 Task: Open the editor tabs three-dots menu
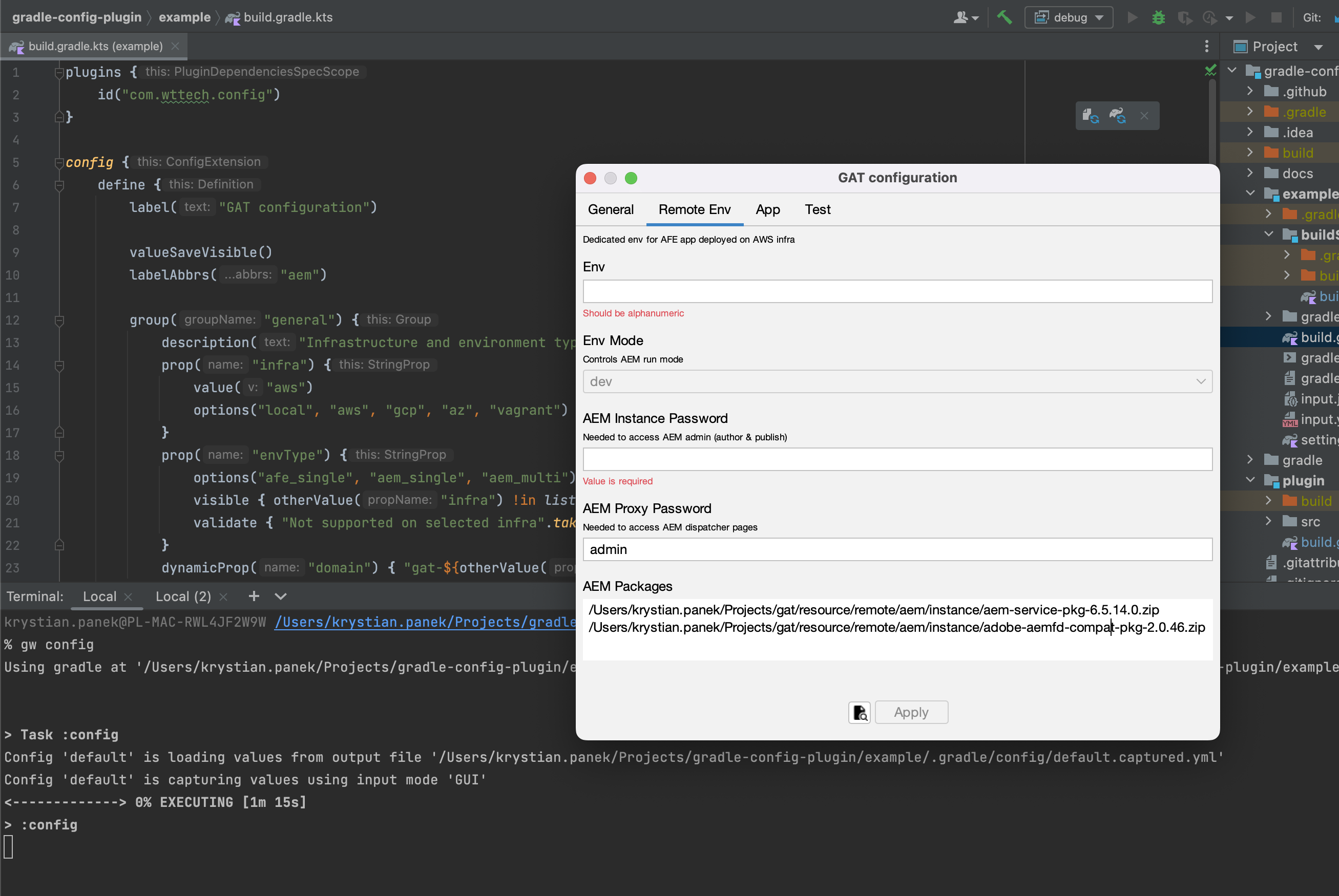pos(1206,46)
